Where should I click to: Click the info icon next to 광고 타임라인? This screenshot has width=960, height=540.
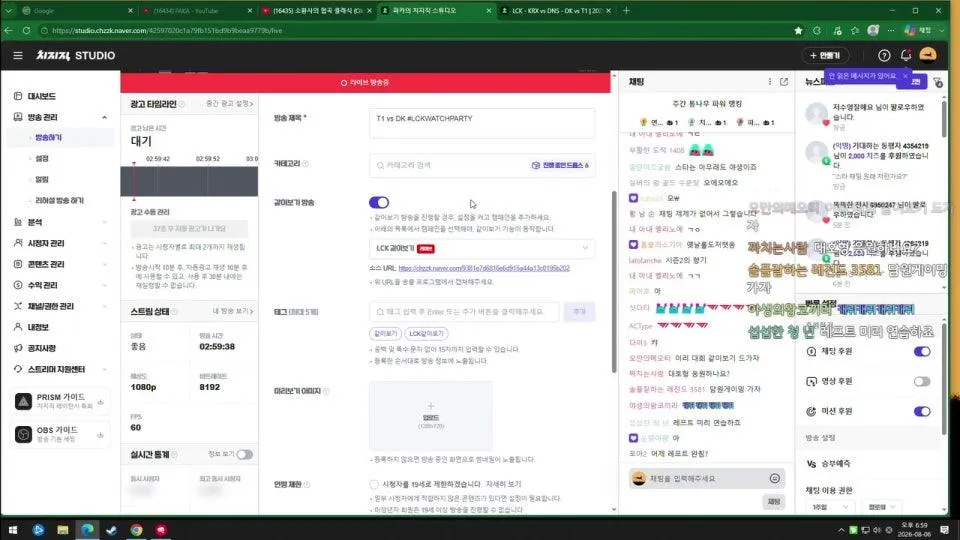(x=182, y=104)
